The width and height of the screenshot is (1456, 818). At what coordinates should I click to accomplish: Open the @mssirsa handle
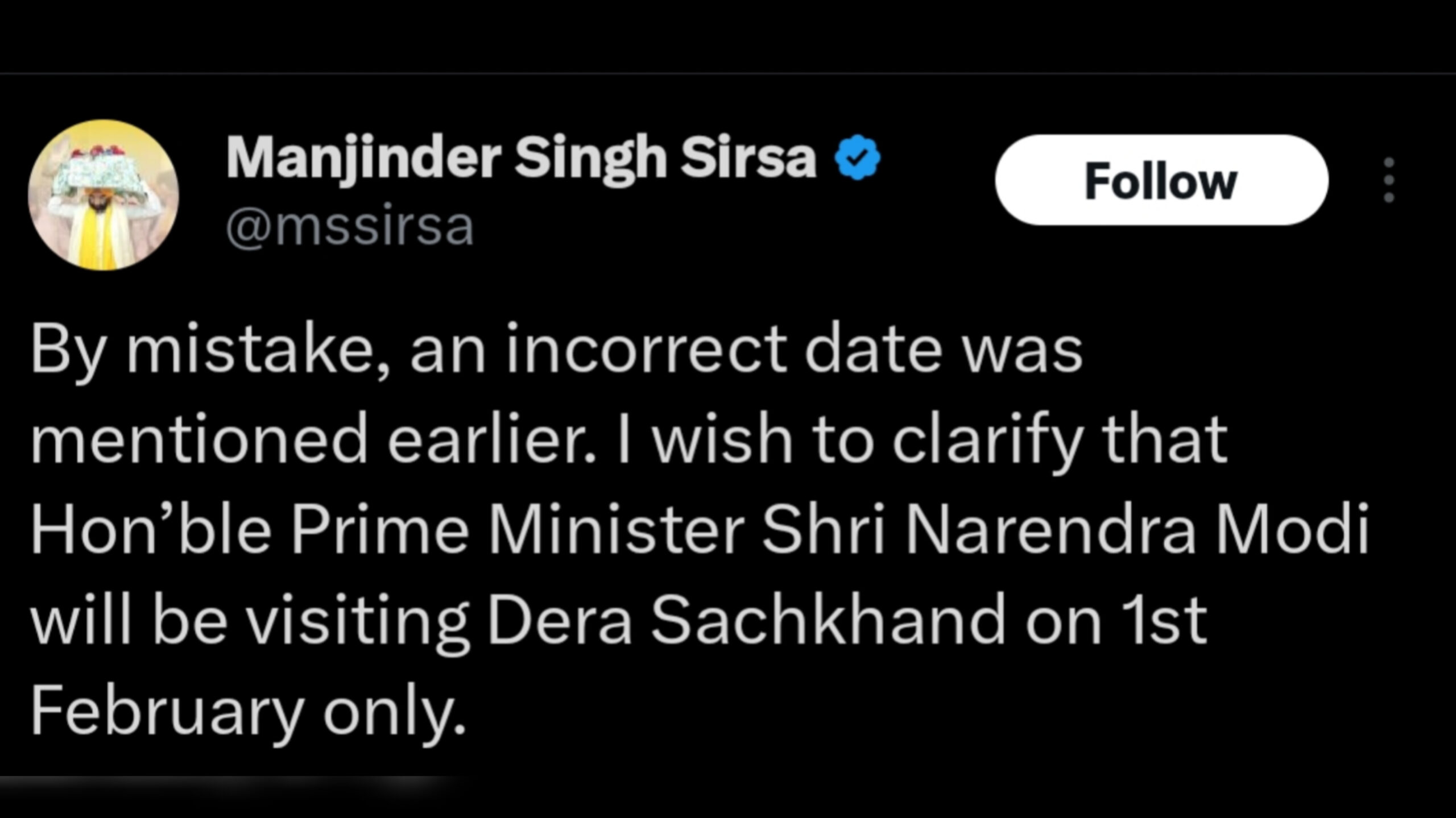pyautogui.click(x=350, y=227)
